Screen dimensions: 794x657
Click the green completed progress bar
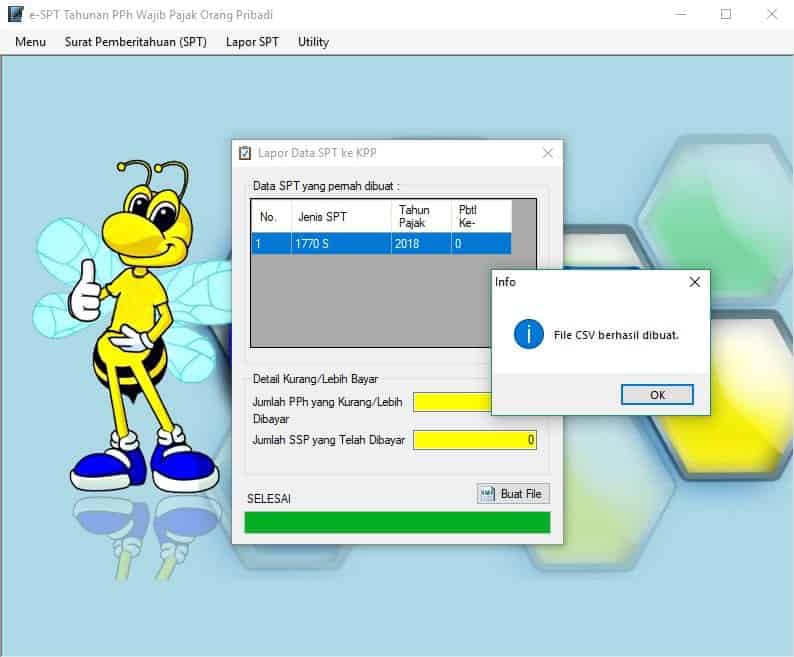tap(398, 522)
